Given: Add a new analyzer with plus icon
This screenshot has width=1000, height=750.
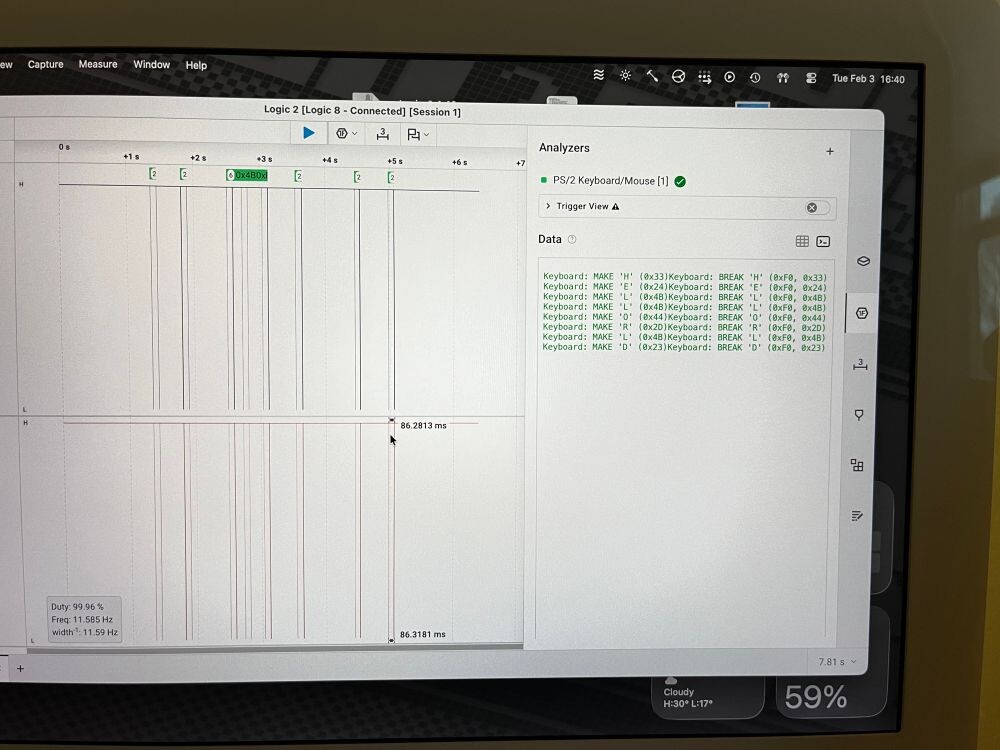Looking at the screenshot, I should (x=829, y=152).
